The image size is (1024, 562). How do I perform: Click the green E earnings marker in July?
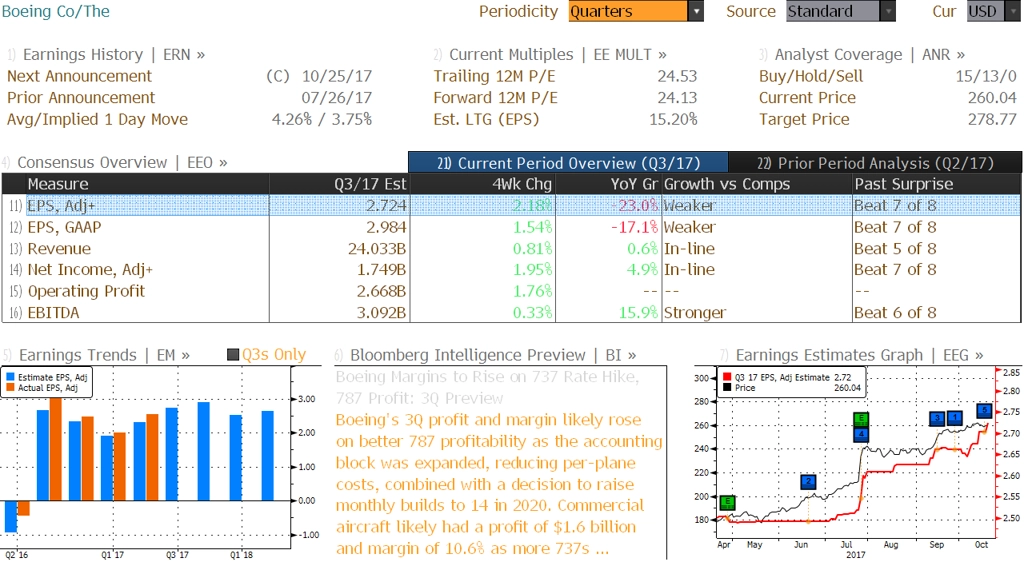pos(861,420)
